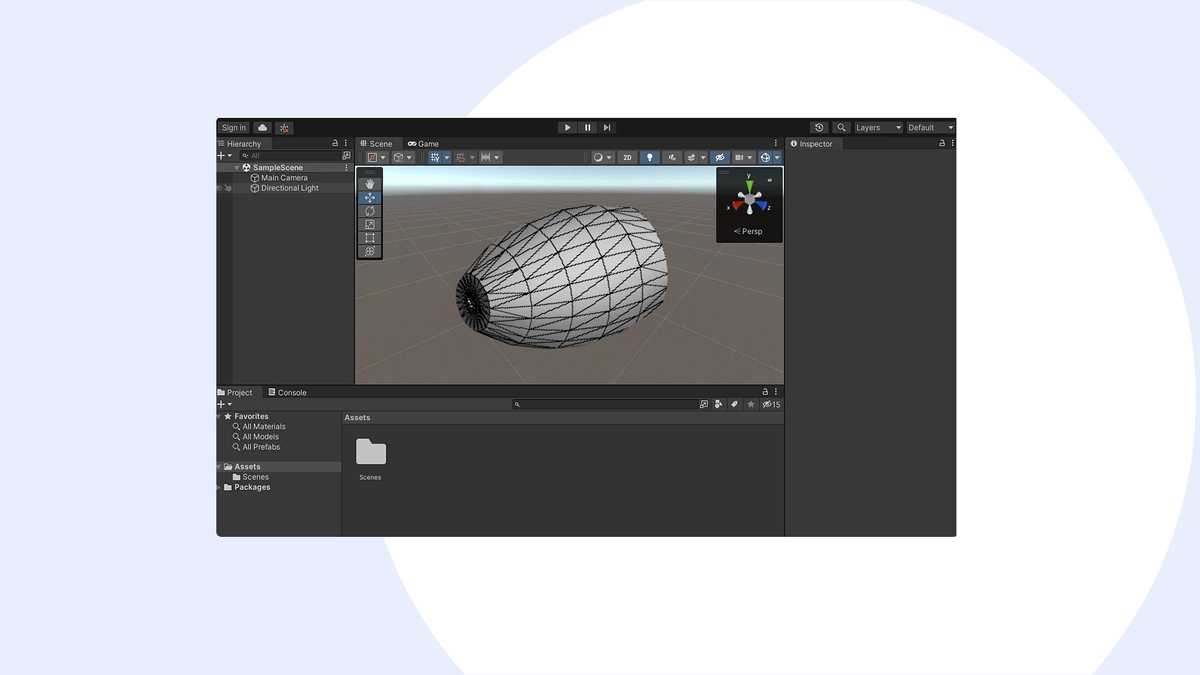Screen dimensions: 1200x675
Task: Expand the Packages folder arrow
Action: coord(219,487)
